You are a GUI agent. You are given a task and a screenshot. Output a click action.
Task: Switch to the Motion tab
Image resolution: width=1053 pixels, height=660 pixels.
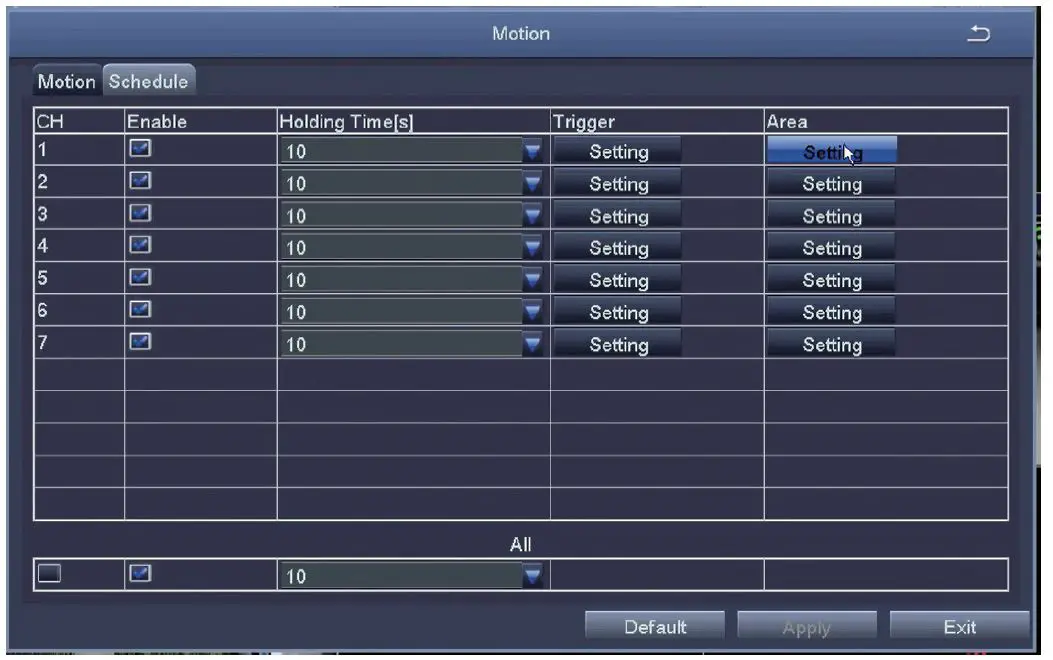point(66,81)
